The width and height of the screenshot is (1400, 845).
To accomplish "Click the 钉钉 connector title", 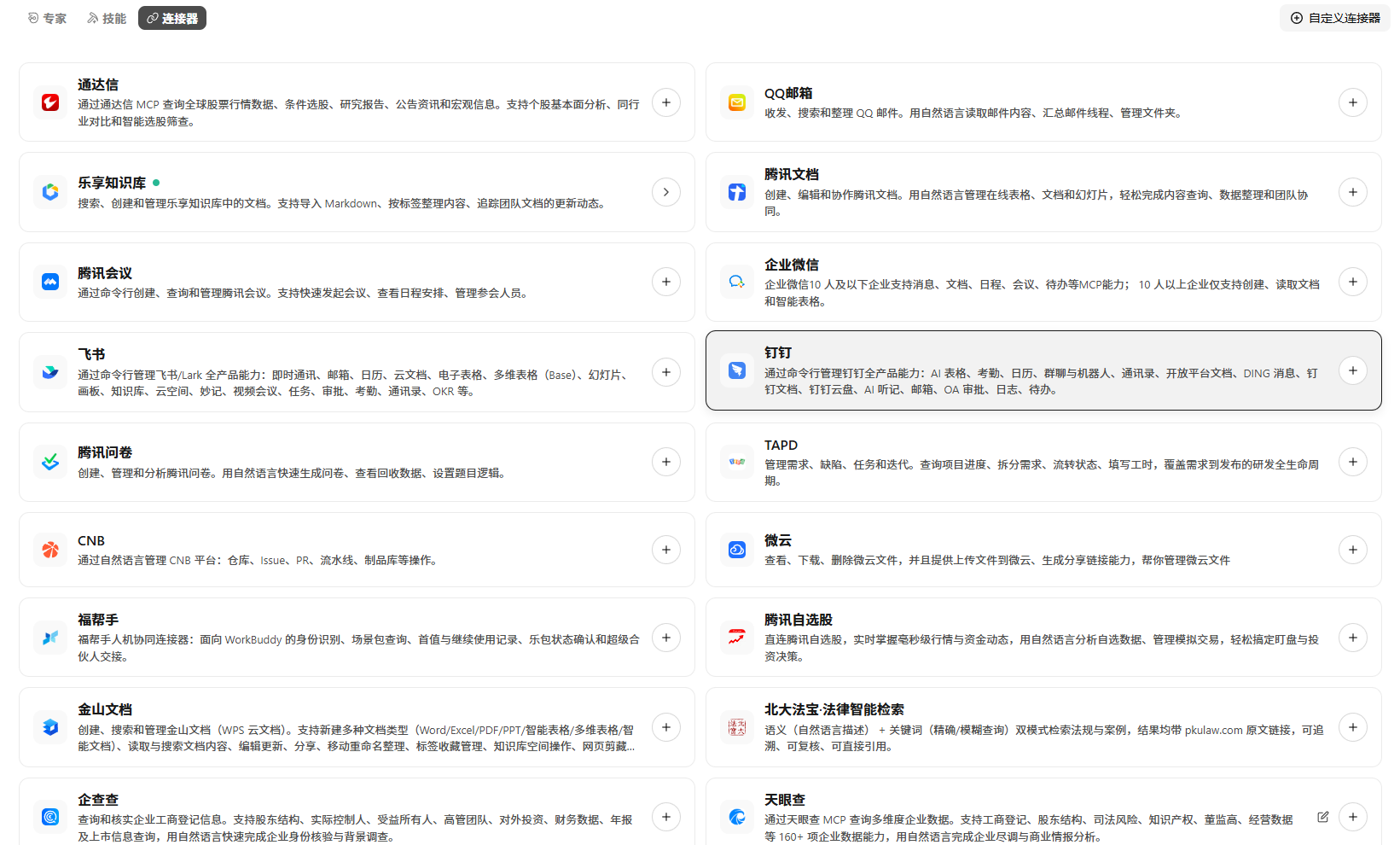I will click(778, 353).
